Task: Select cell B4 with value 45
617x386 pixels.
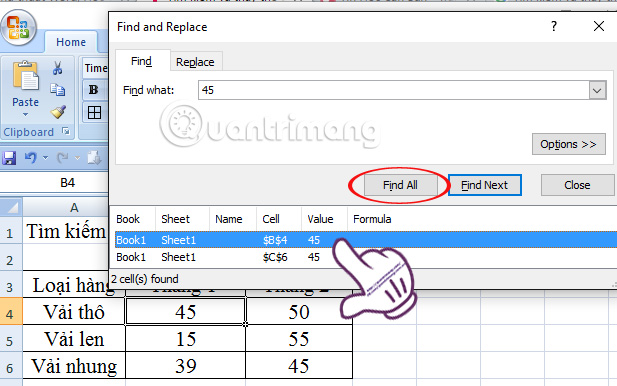Action: (x=185, y=312)
